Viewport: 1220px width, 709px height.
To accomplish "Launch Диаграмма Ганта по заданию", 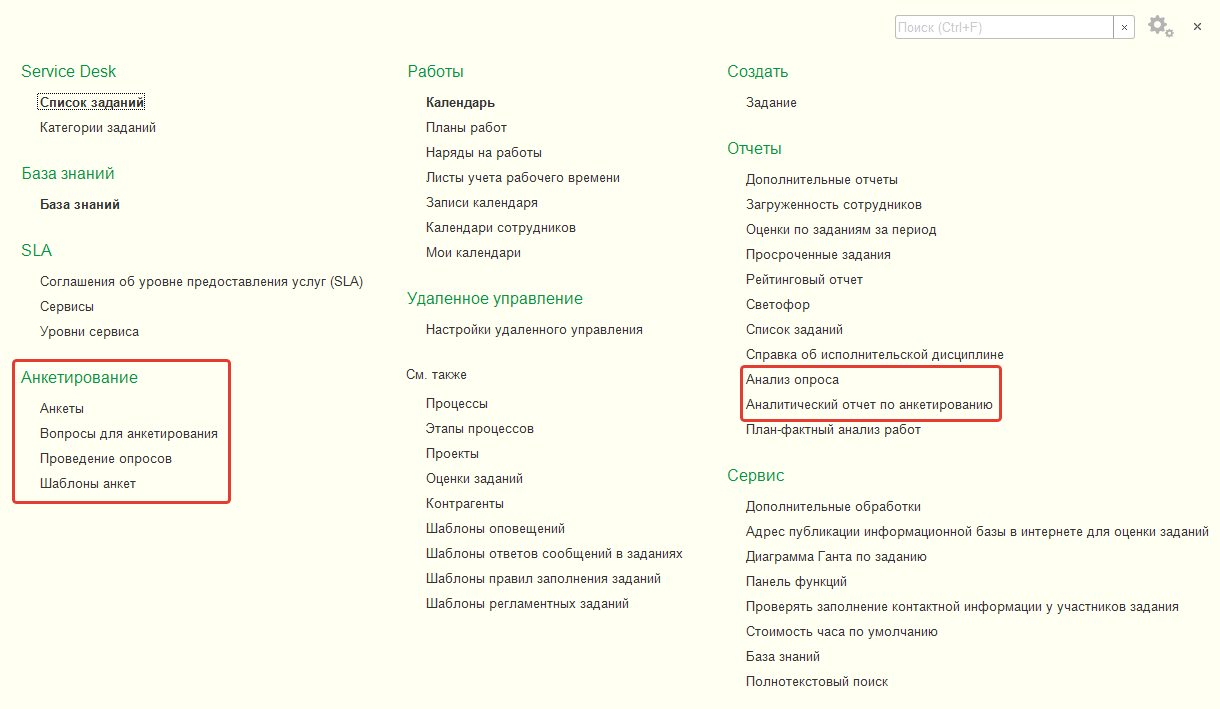I will pos(836,557).
